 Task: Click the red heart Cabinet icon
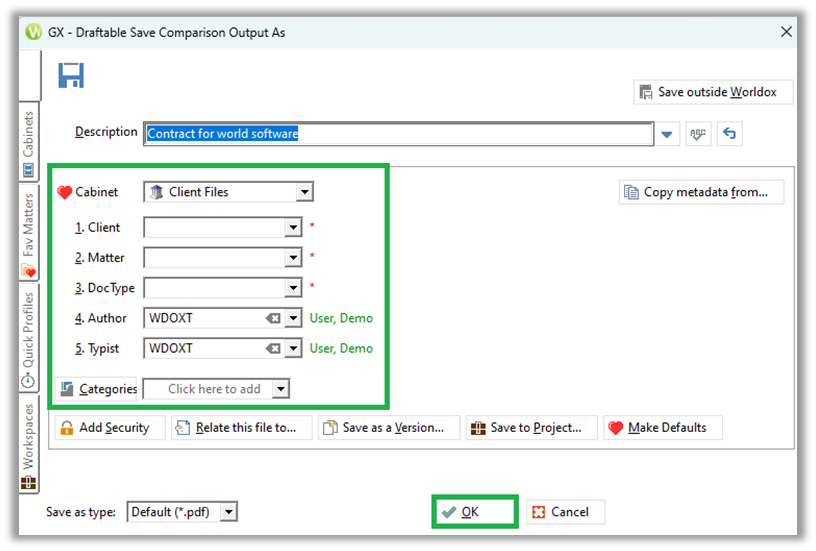click(x=65, y=193)
